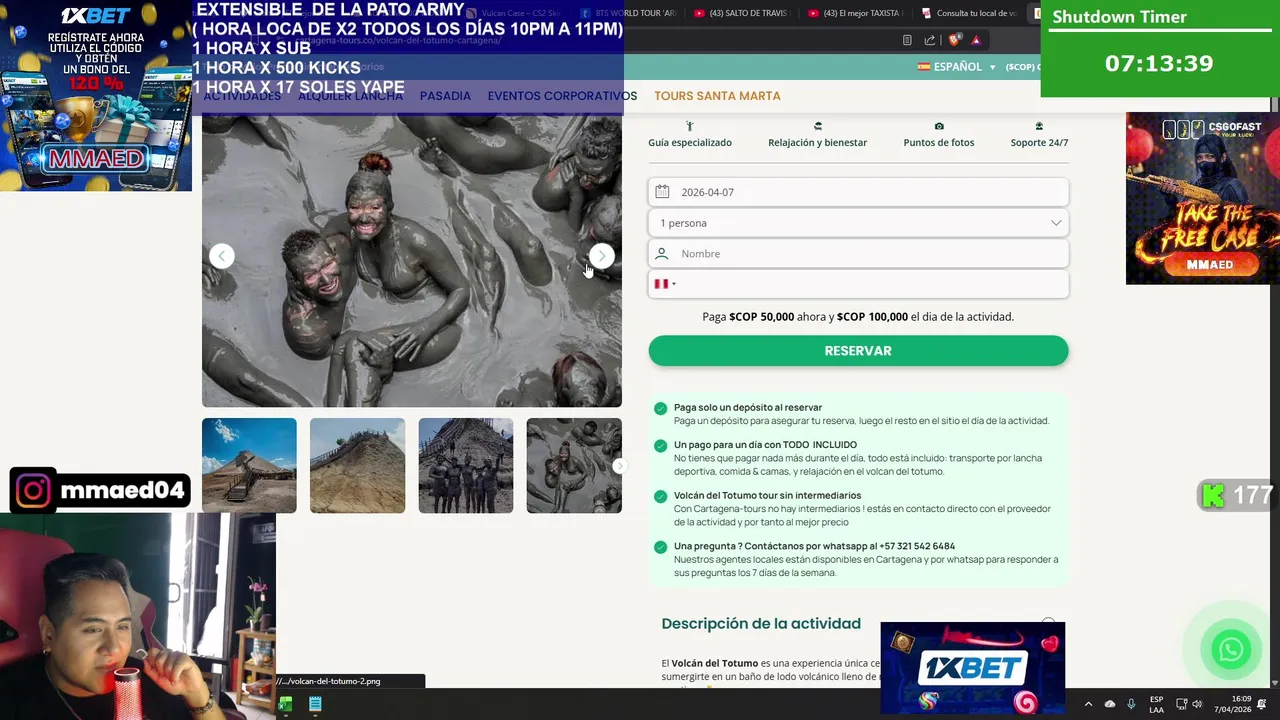Click the mmaed04 Instagram handle overlay

pos(100,490)
